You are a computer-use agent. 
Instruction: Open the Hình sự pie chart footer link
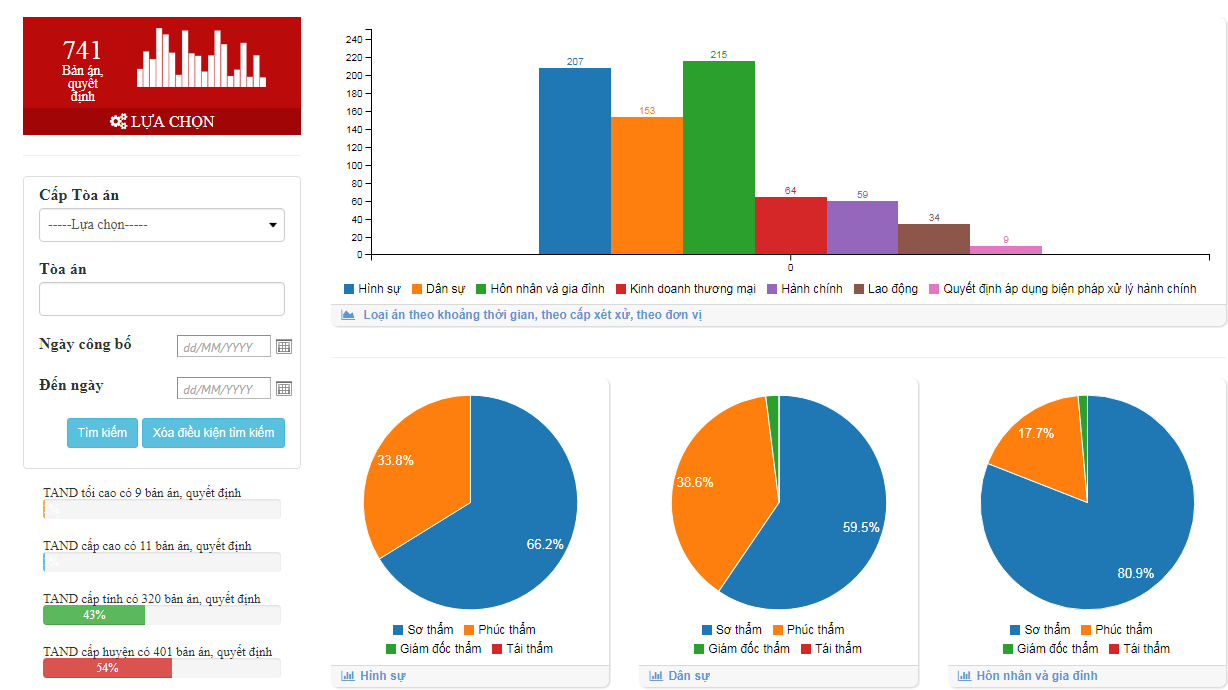point(383,676)
